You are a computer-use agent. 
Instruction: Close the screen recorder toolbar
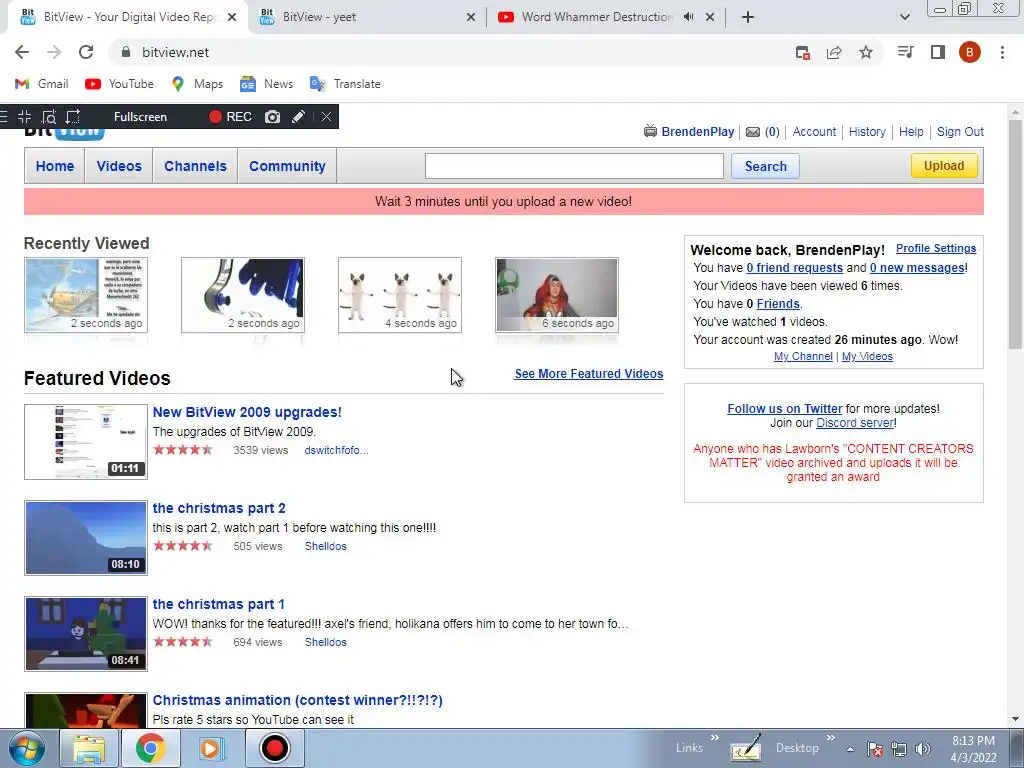(x=326, y=117)
